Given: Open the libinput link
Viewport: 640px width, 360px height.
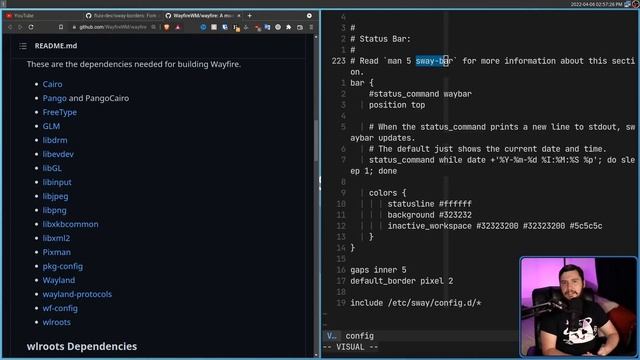Looking at the screenshot, I should tap(57, 182).
